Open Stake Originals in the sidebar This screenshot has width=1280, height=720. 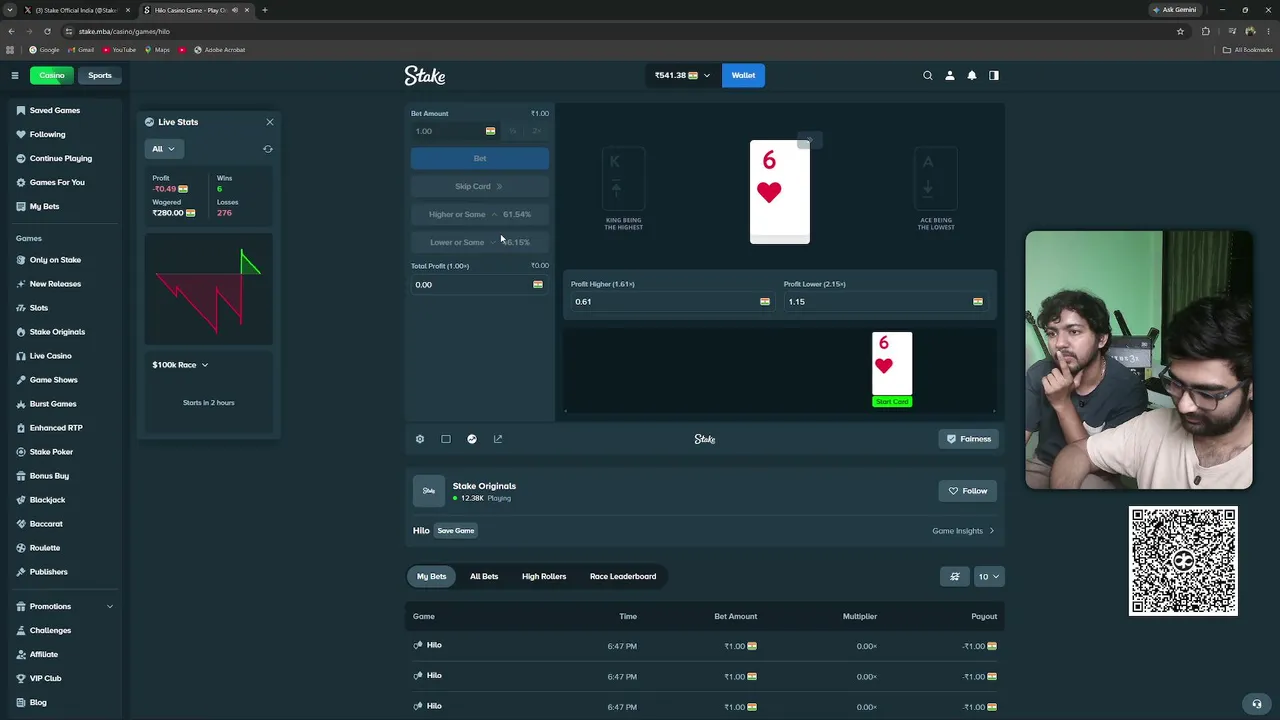pyautogui.click(x=57, y=332)
